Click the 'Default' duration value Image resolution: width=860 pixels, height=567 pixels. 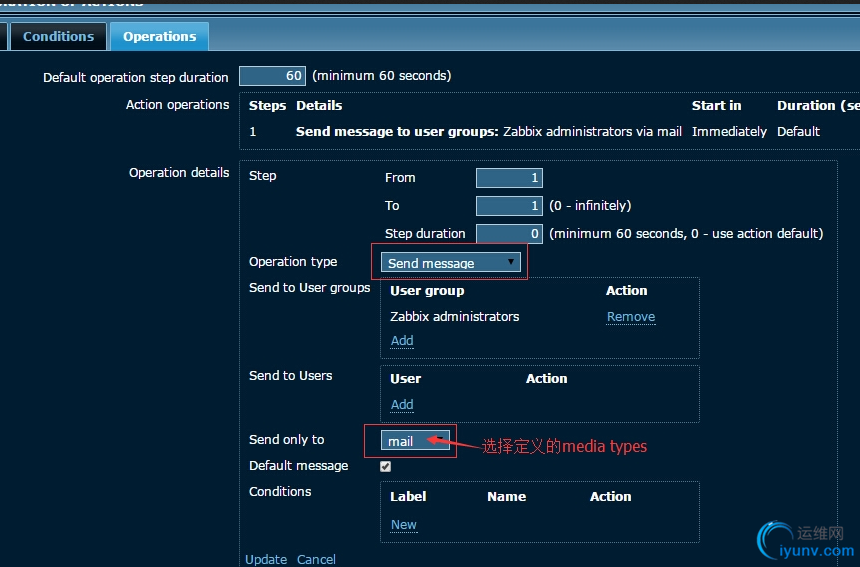[x=798, y=132]
